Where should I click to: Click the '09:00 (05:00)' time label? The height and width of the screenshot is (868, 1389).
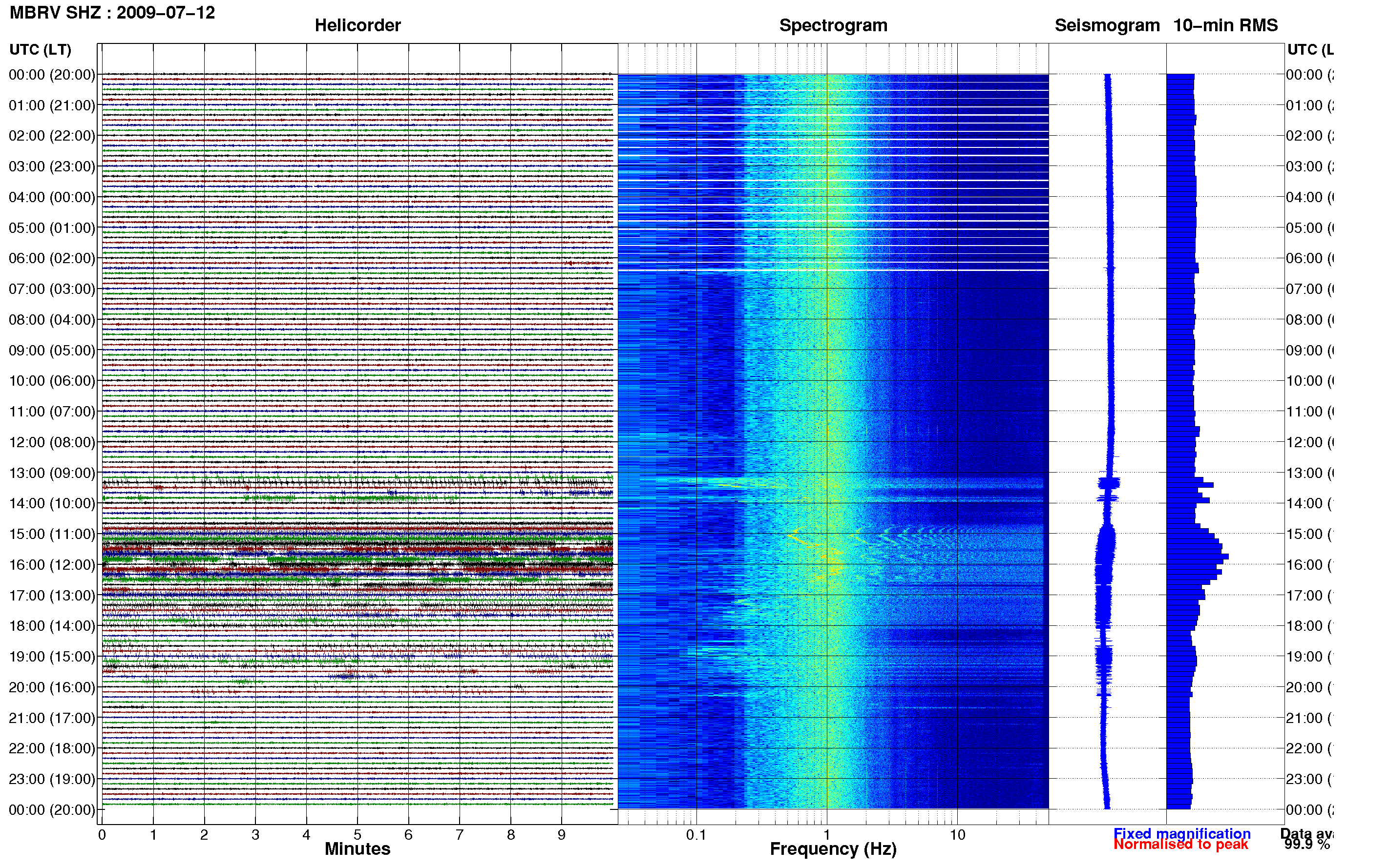pos(52,350)
